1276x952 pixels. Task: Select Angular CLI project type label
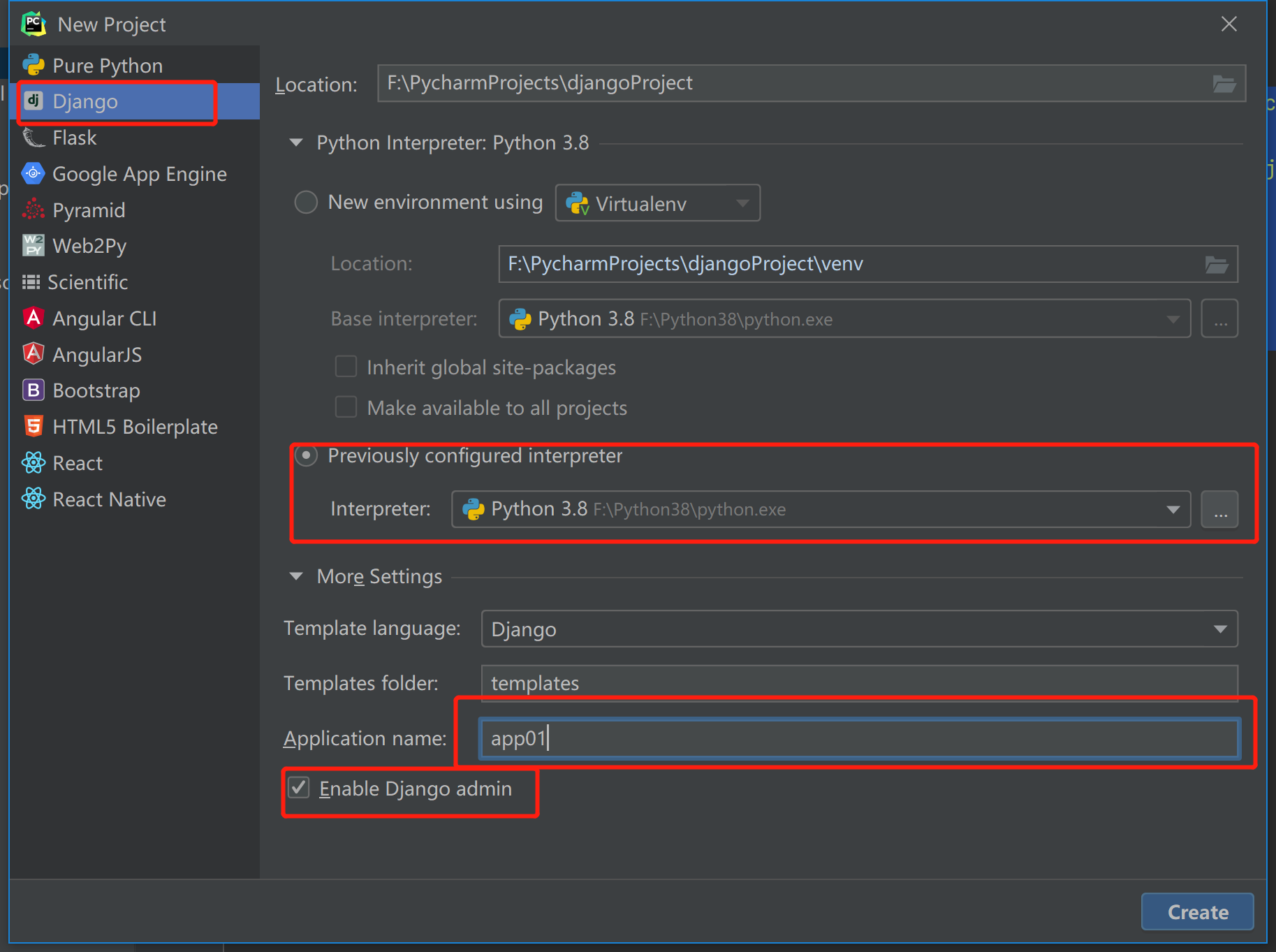pyautogui.click(x=105, y=318)
